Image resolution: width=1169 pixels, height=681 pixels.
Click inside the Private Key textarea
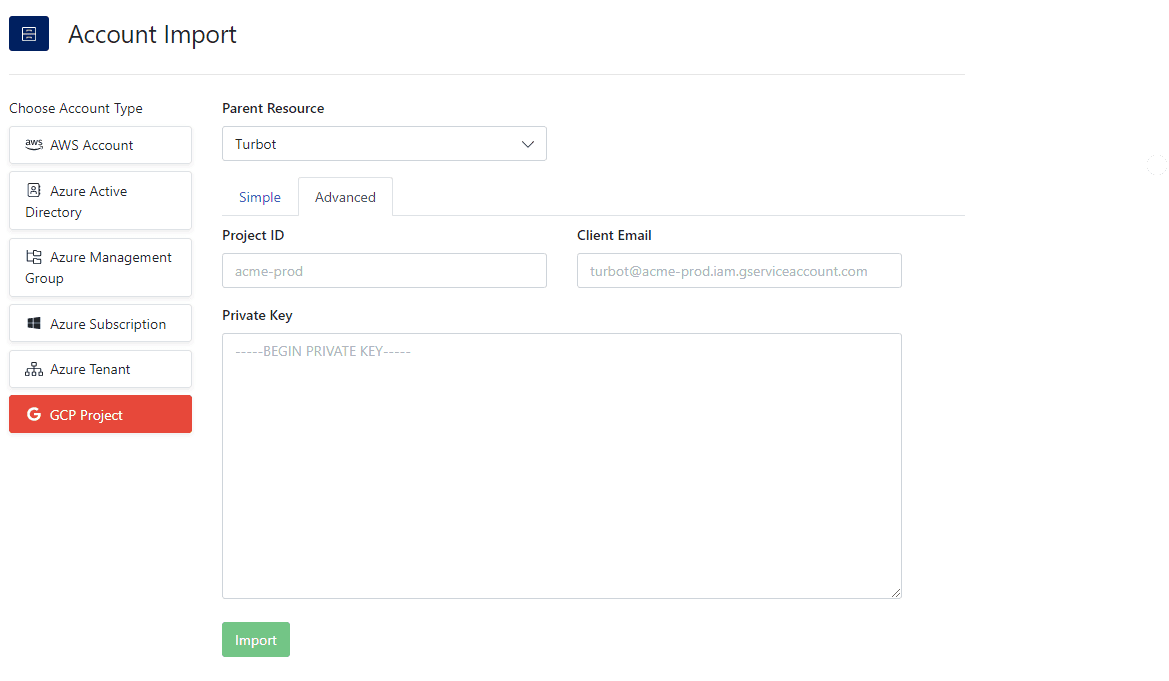point(561,465)
